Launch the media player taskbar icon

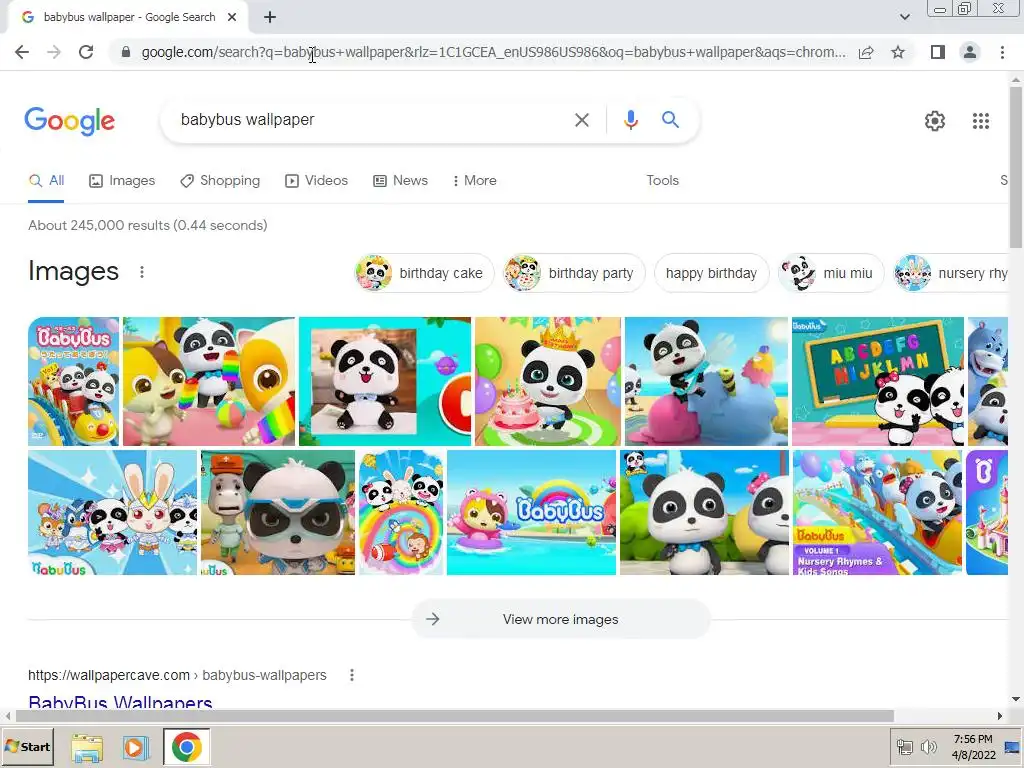point(135,747)
